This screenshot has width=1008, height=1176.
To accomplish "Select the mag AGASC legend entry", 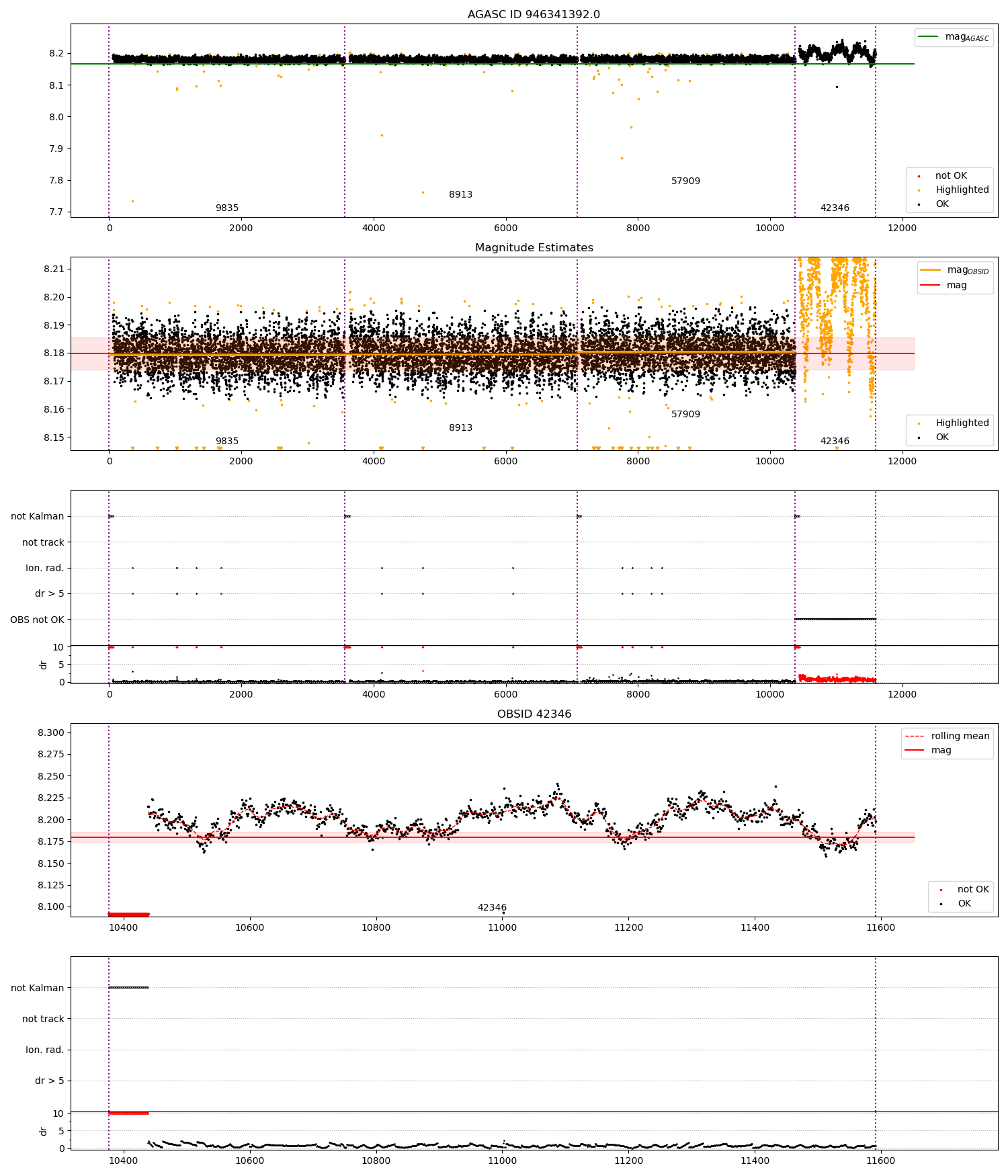I will coord(954,37).
